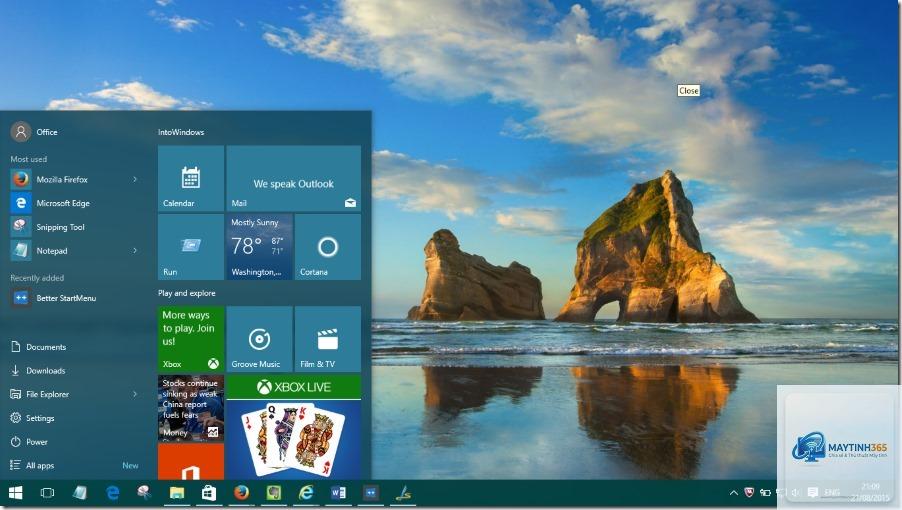Open the Cortana tile
Screen dimensions: 902x510
[x=327, y=247]
